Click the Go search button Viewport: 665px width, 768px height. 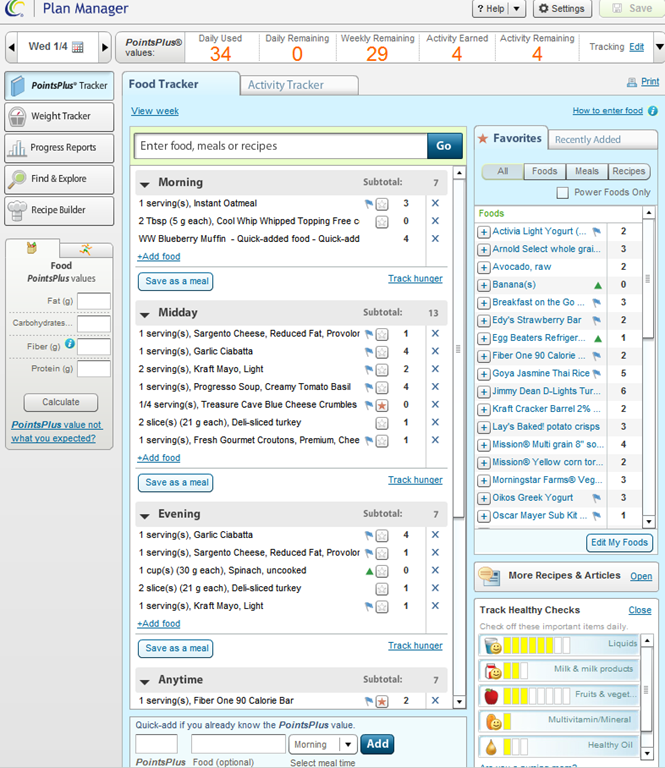pos(444,146)
